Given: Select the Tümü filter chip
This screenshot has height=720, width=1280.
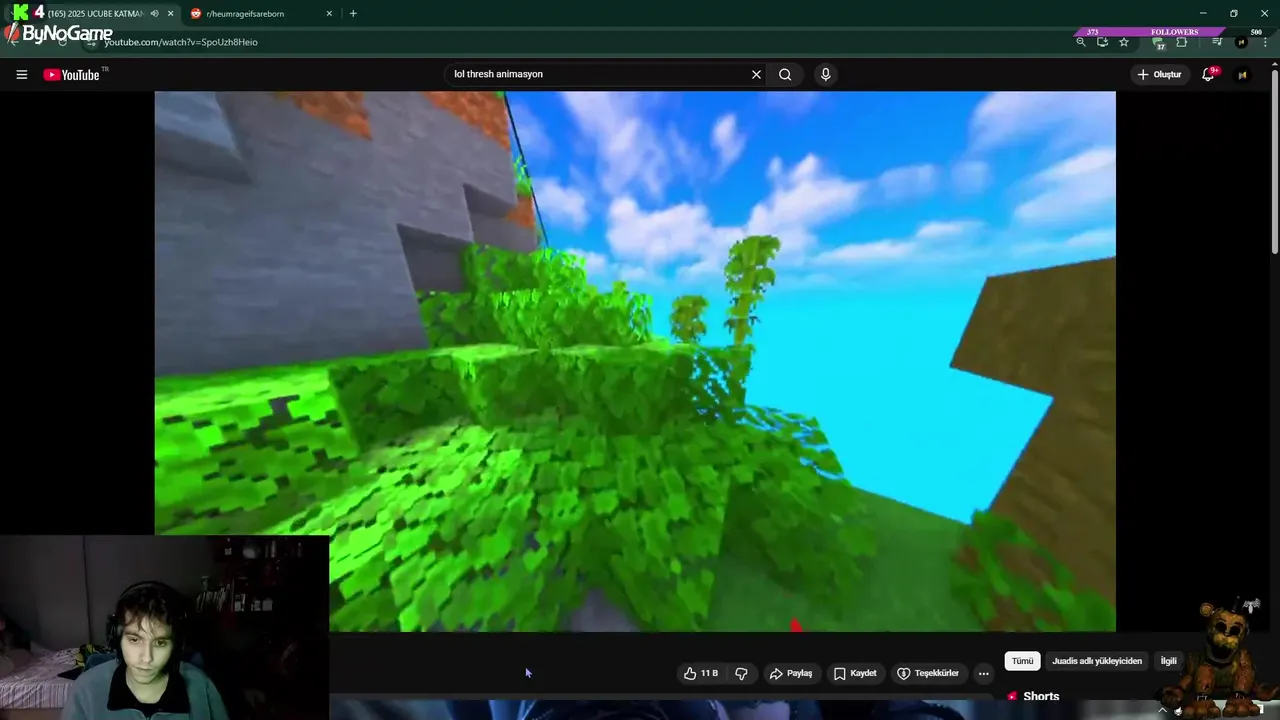Looking at the screenshot, I should click(x=1022, y=661).
